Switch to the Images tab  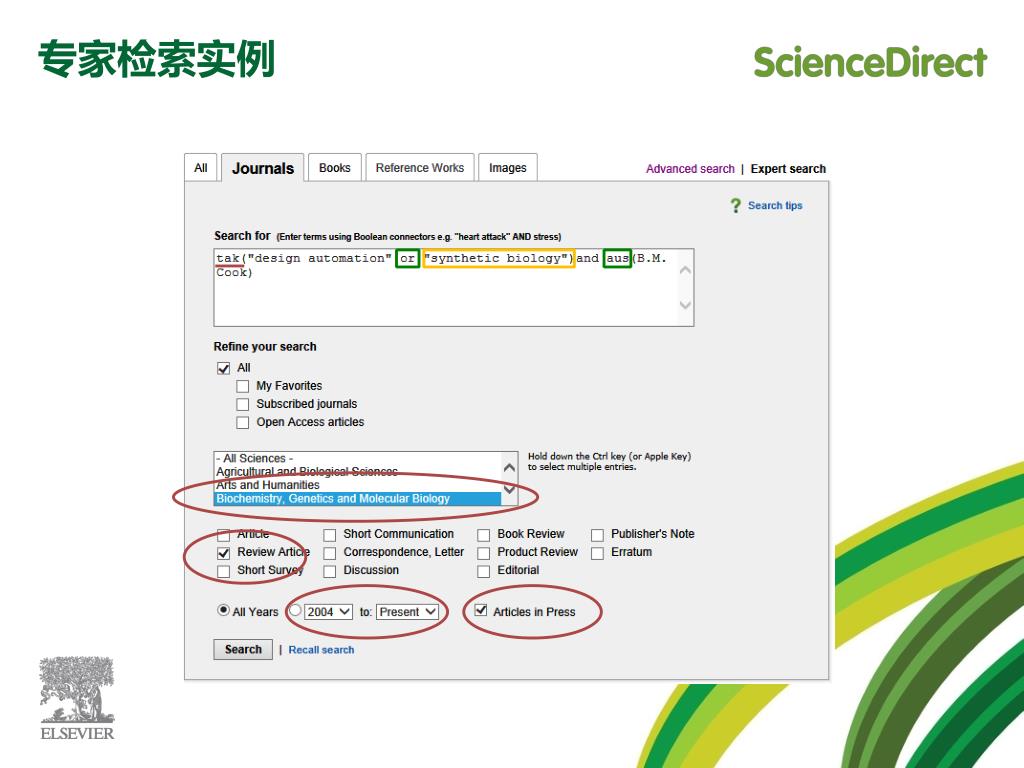[x=507, y=168]
